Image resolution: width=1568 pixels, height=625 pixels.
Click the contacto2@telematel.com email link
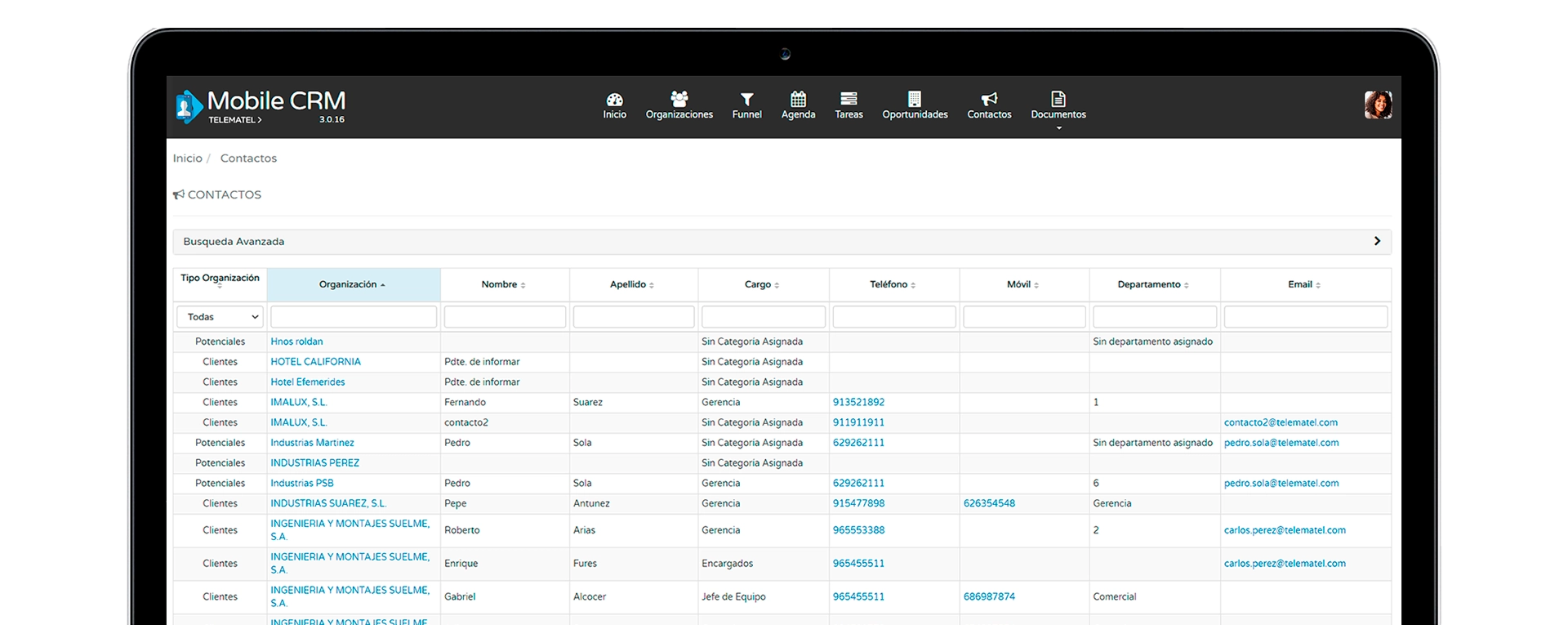[1281, 422]
